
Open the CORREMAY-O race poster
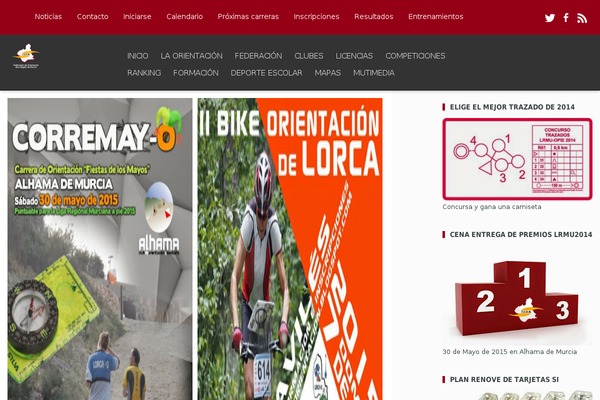pyautogui.click(x=100, y=249)
